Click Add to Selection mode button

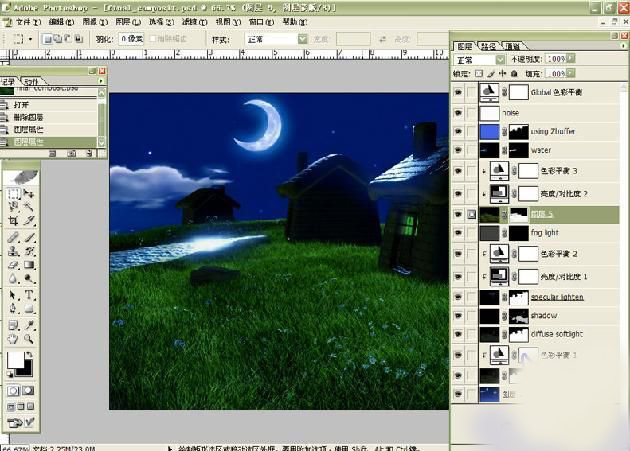(x=58, y=39)
